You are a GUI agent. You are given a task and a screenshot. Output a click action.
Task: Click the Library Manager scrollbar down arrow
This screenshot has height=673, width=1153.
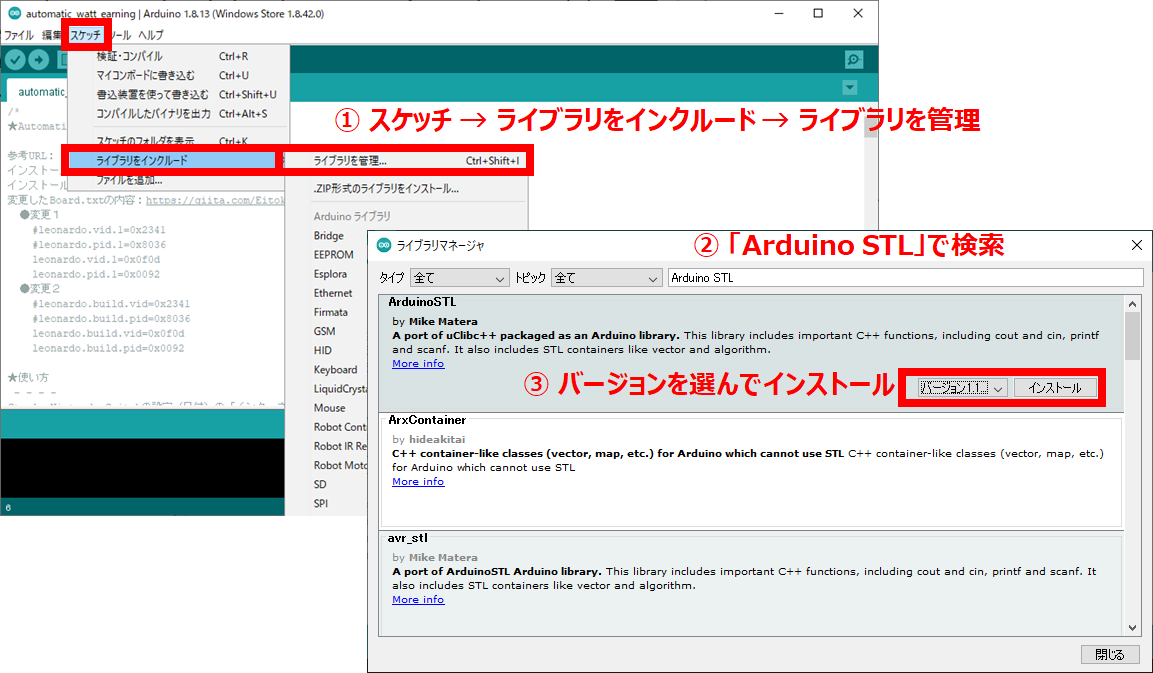click(1132, 627)
